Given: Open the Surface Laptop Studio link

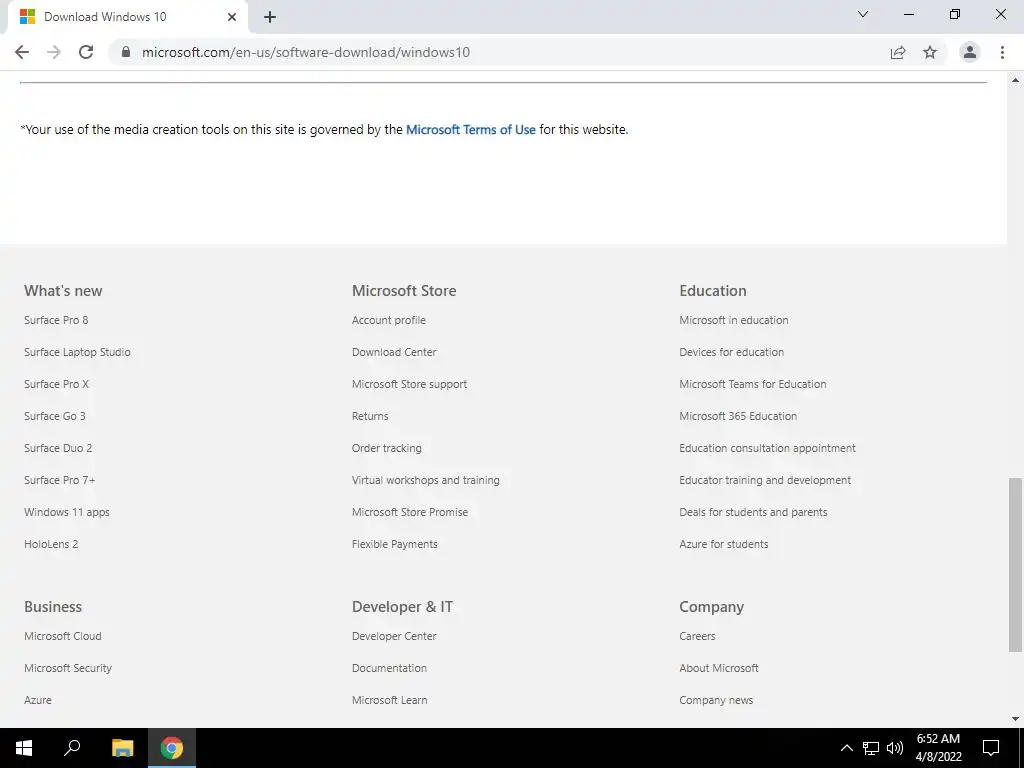Looking at the screenshot, I should tap(77, 352).
